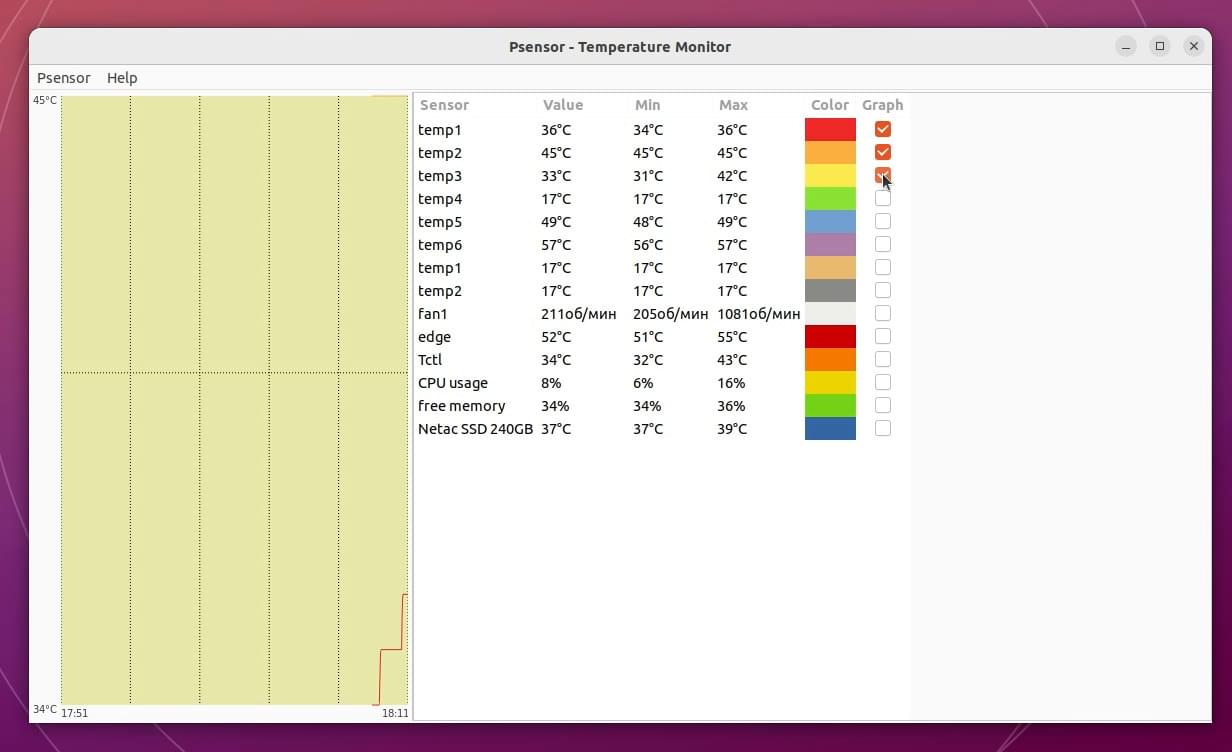Screen dimensions: 1232x752
Task: Change the orange color swatch of temp2 at 45°C
Action: click(x=830, y=153)
